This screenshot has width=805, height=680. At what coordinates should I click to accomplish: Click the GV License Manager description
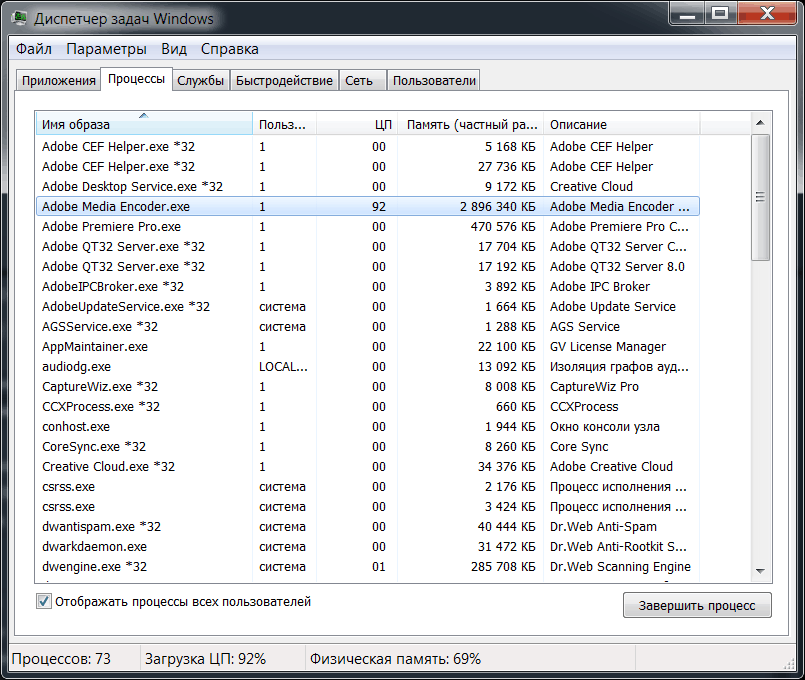608,346
